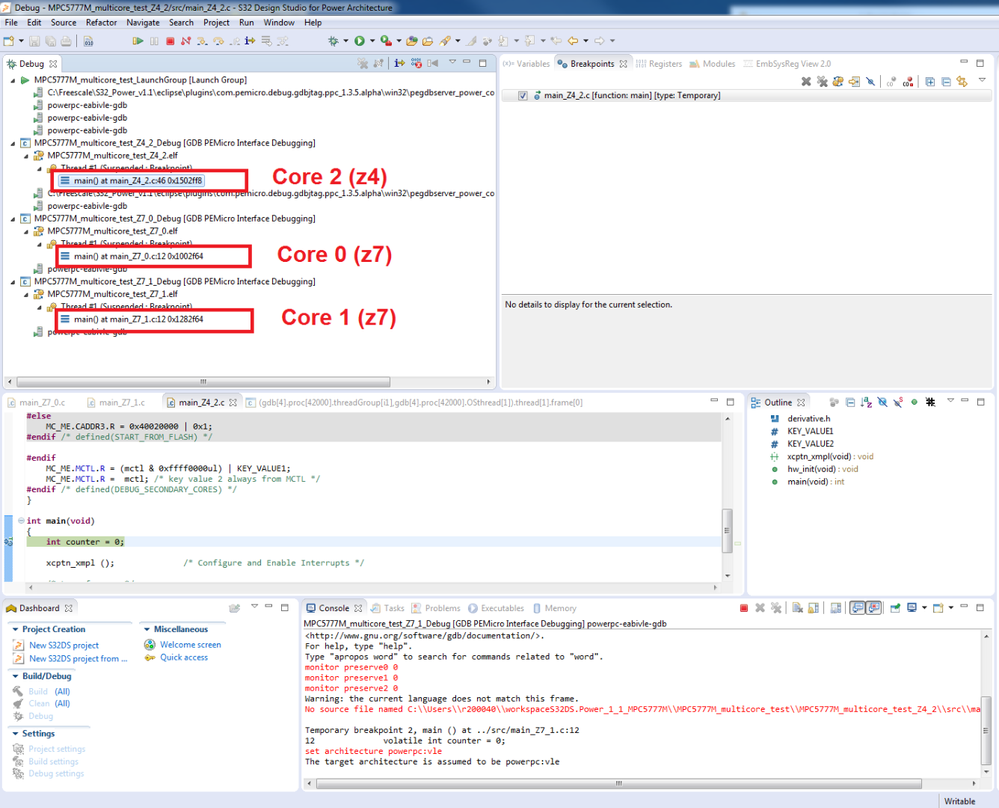Collapse the Build/Debug dashboard section
Image resolution: width=999 pixels, height=808 pixels.
(x=15, y=676)
